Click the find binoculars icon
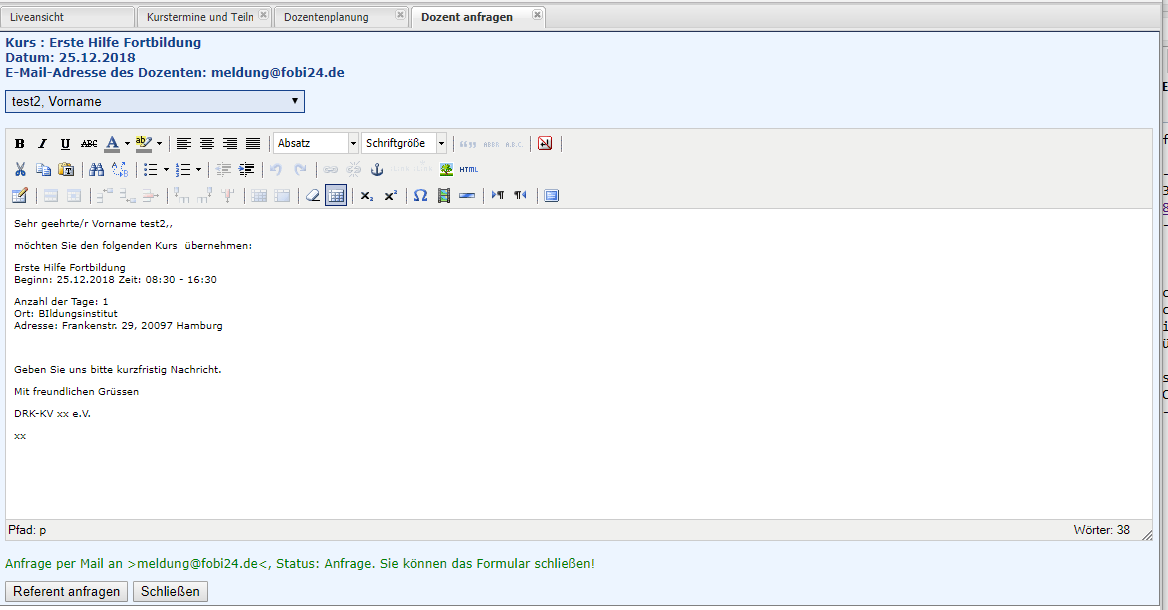1168x610 pixels. pos(97,170)
